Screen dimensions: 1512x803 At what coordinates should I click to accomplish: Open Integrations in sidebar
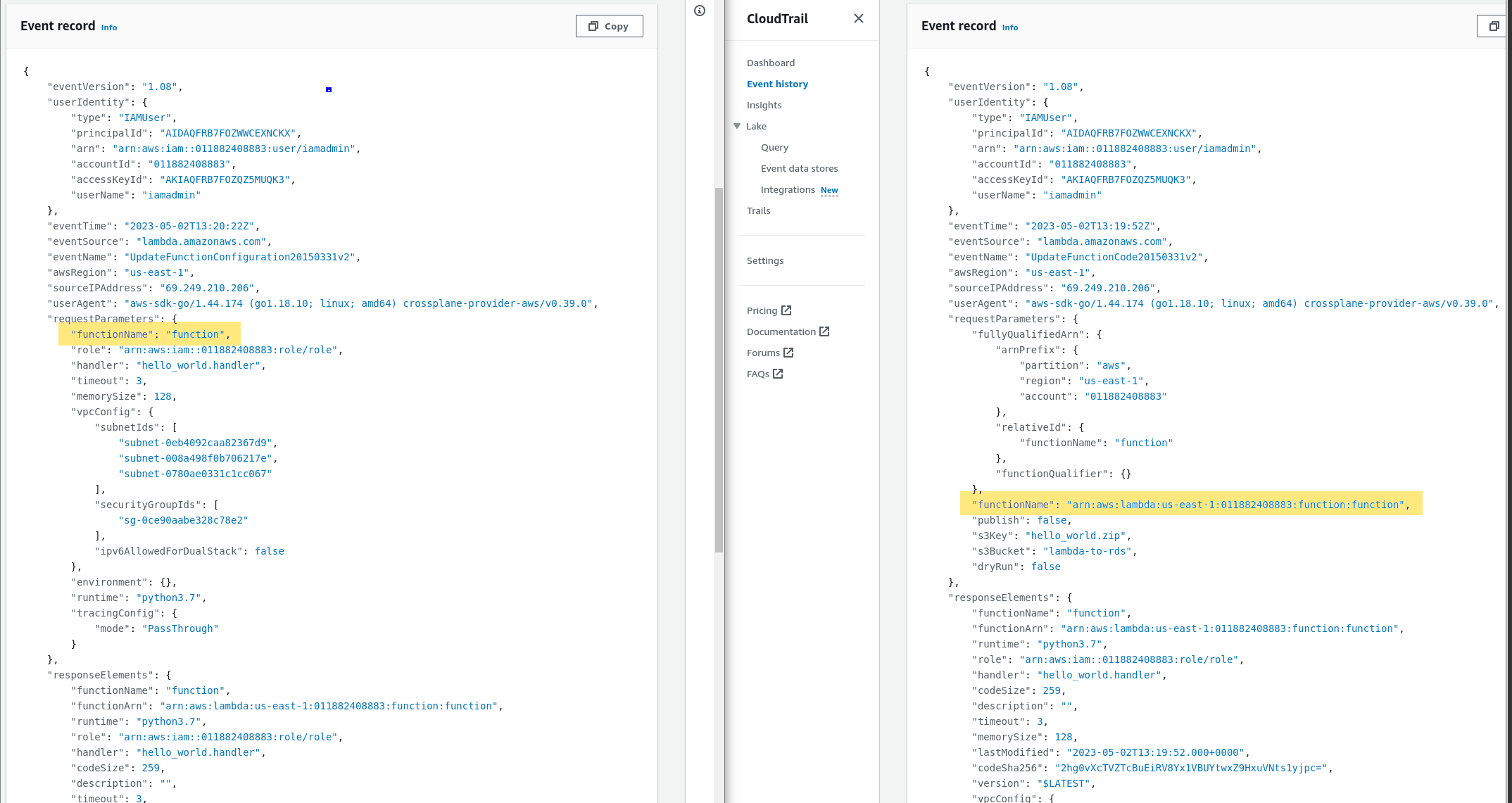click(788, 189)
